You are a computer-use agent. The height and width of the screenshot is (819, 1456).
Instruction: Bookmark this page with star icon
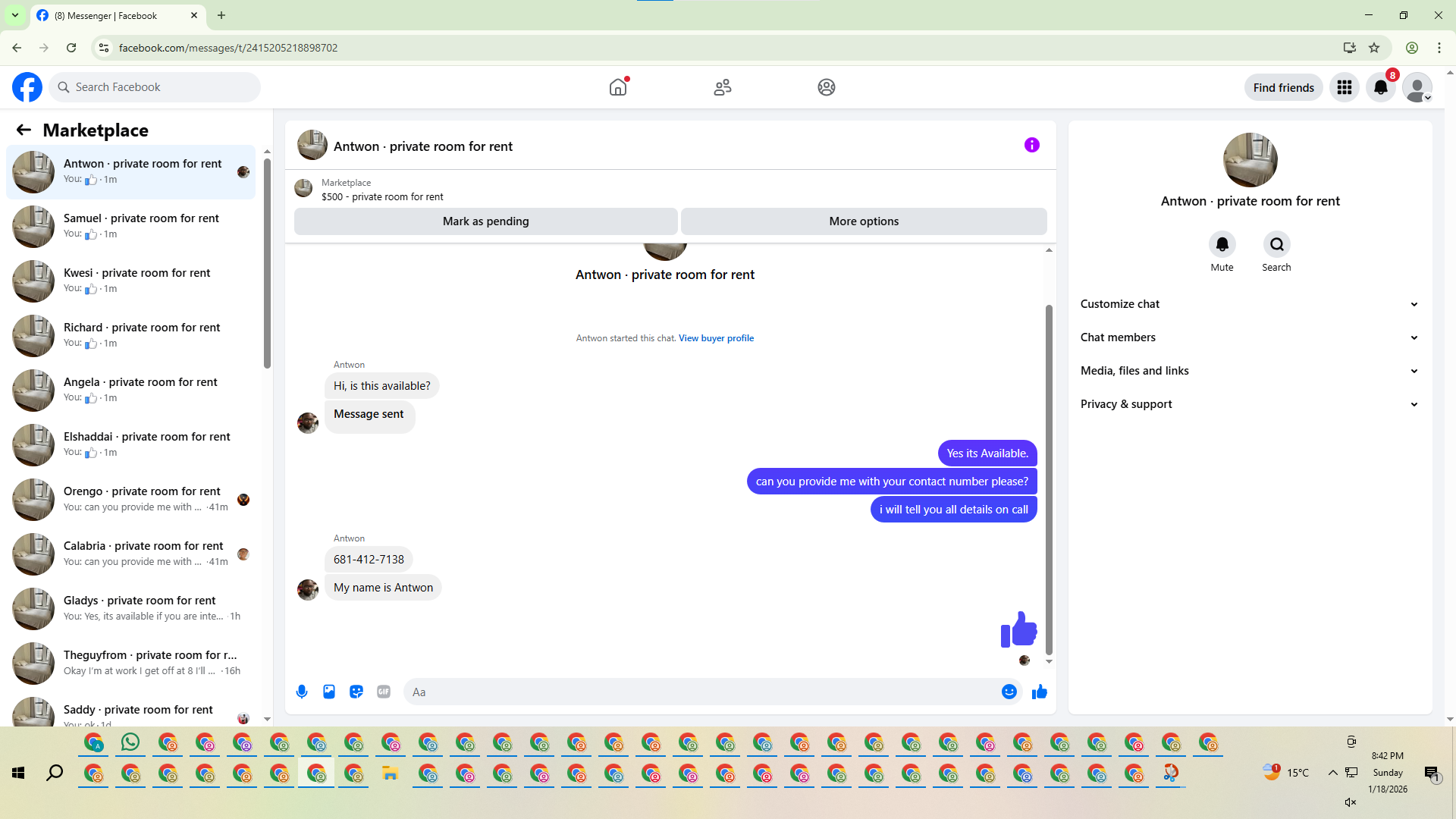click(1374, 48)
